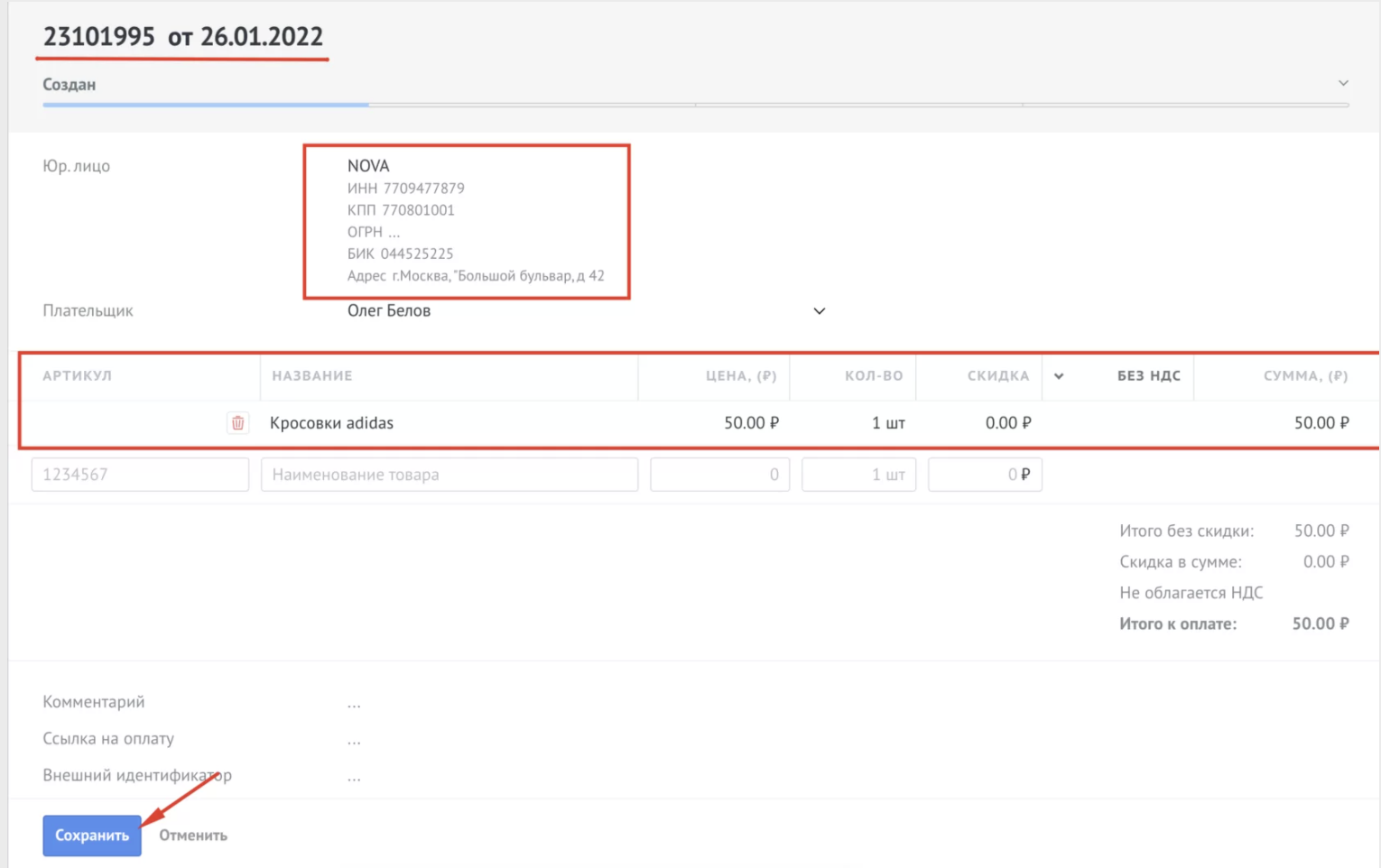Expand the Создан status chevron
The image size is (1381, 868).
[1342, 83]
